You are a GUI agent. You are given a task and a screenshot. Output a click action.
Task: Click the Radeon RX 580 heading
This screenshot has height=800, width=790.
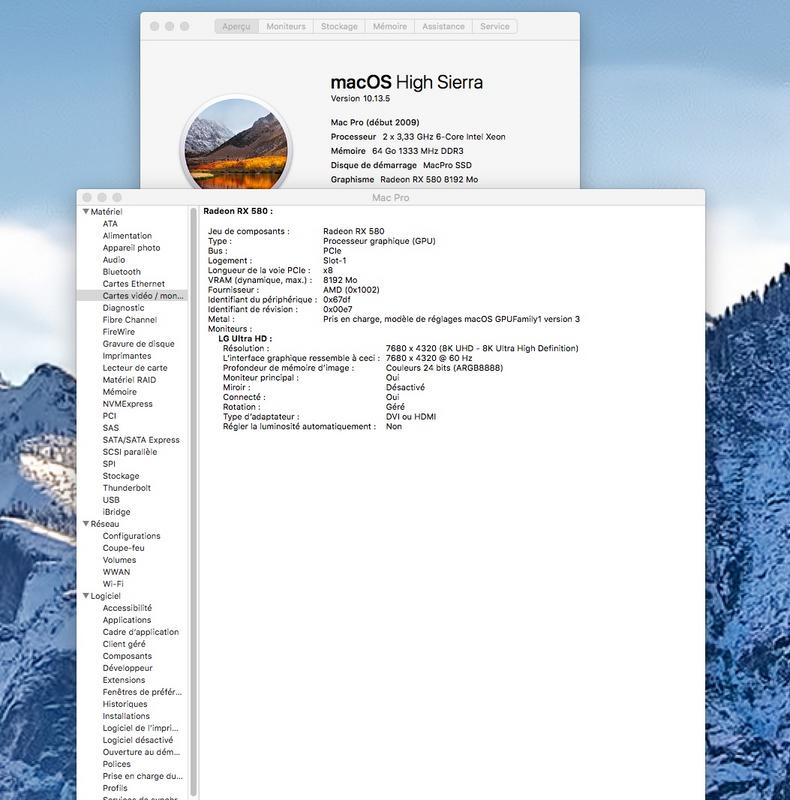238,211
